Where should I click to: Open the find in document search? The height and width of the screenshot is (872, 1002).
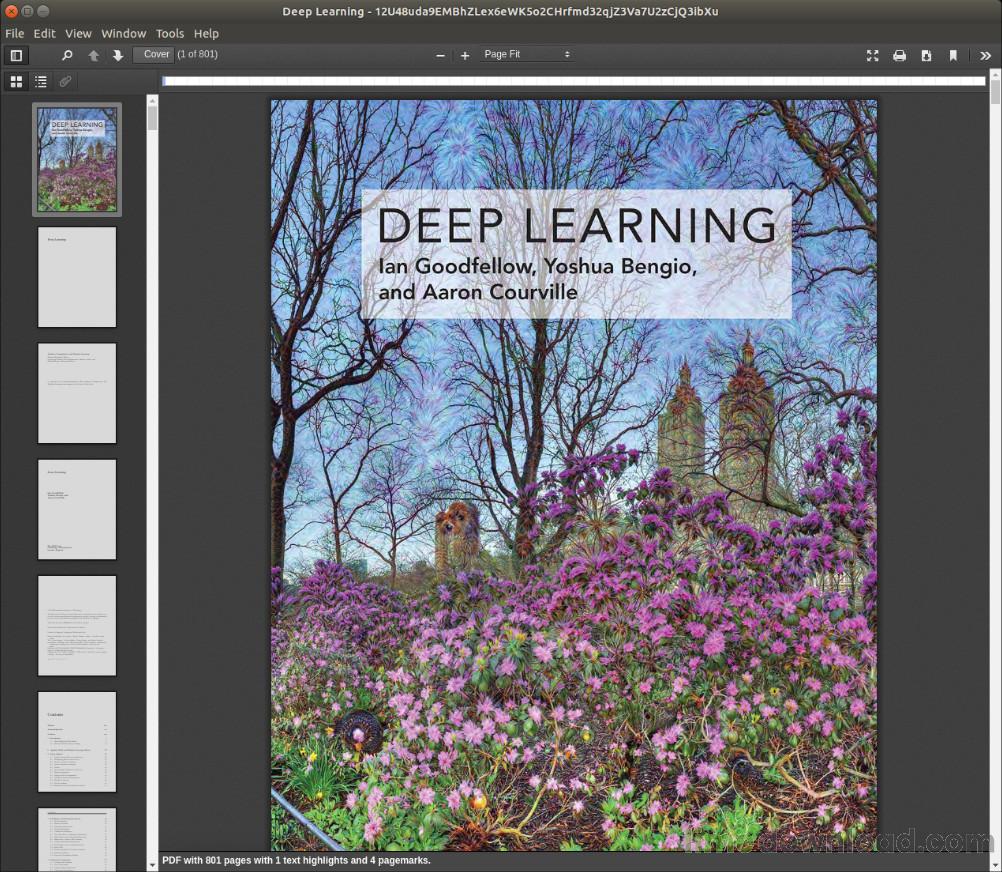point(67,55)
